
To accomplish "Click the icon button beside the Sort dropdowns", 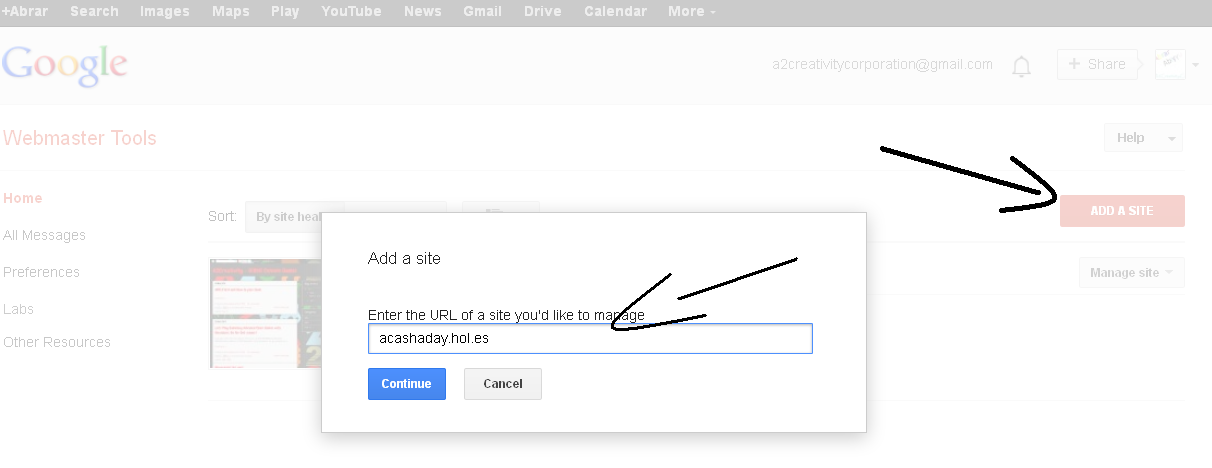I will [x=500, y=209].
